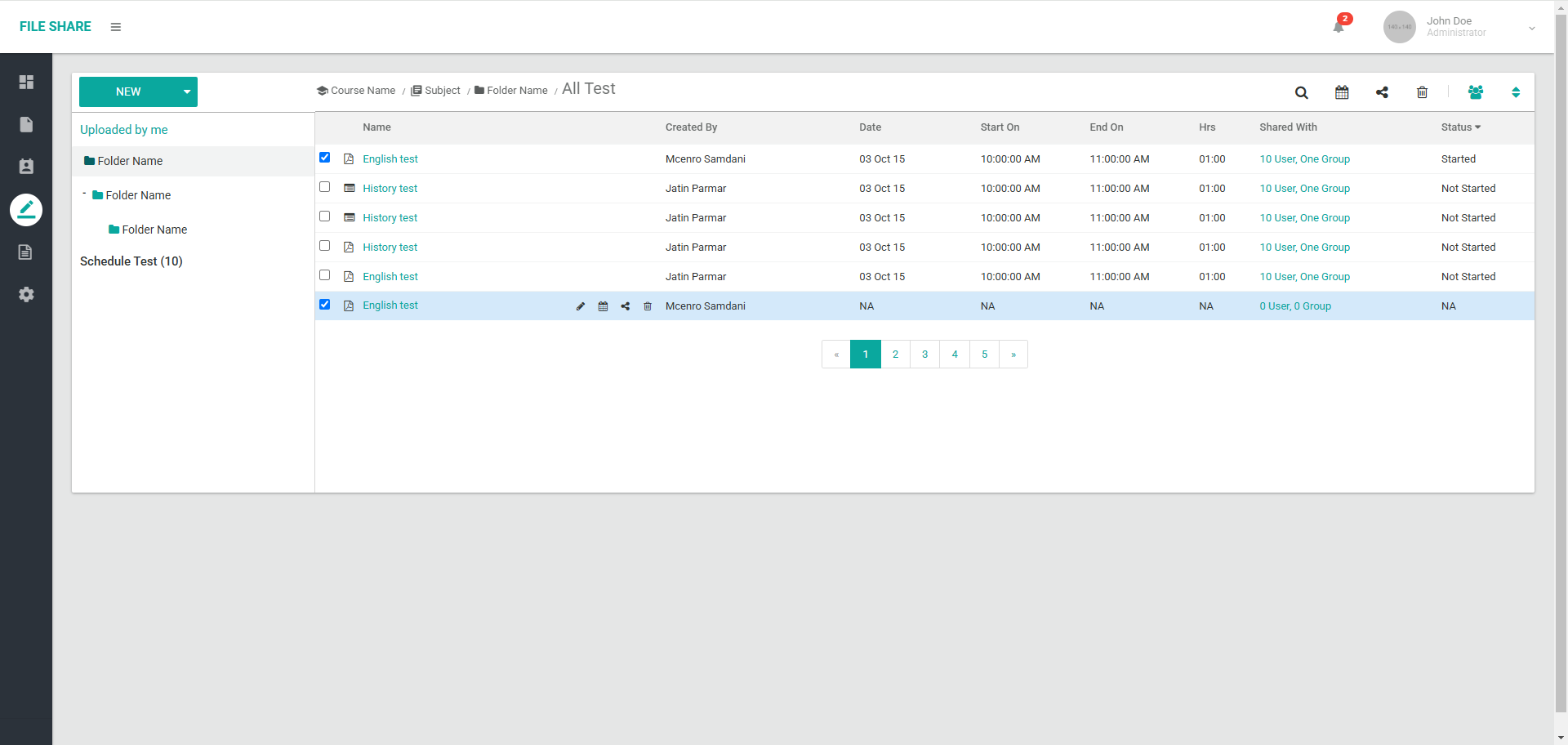1568x745 pixels.
Task: Open the Uploaded by me link
Action: 124,130
